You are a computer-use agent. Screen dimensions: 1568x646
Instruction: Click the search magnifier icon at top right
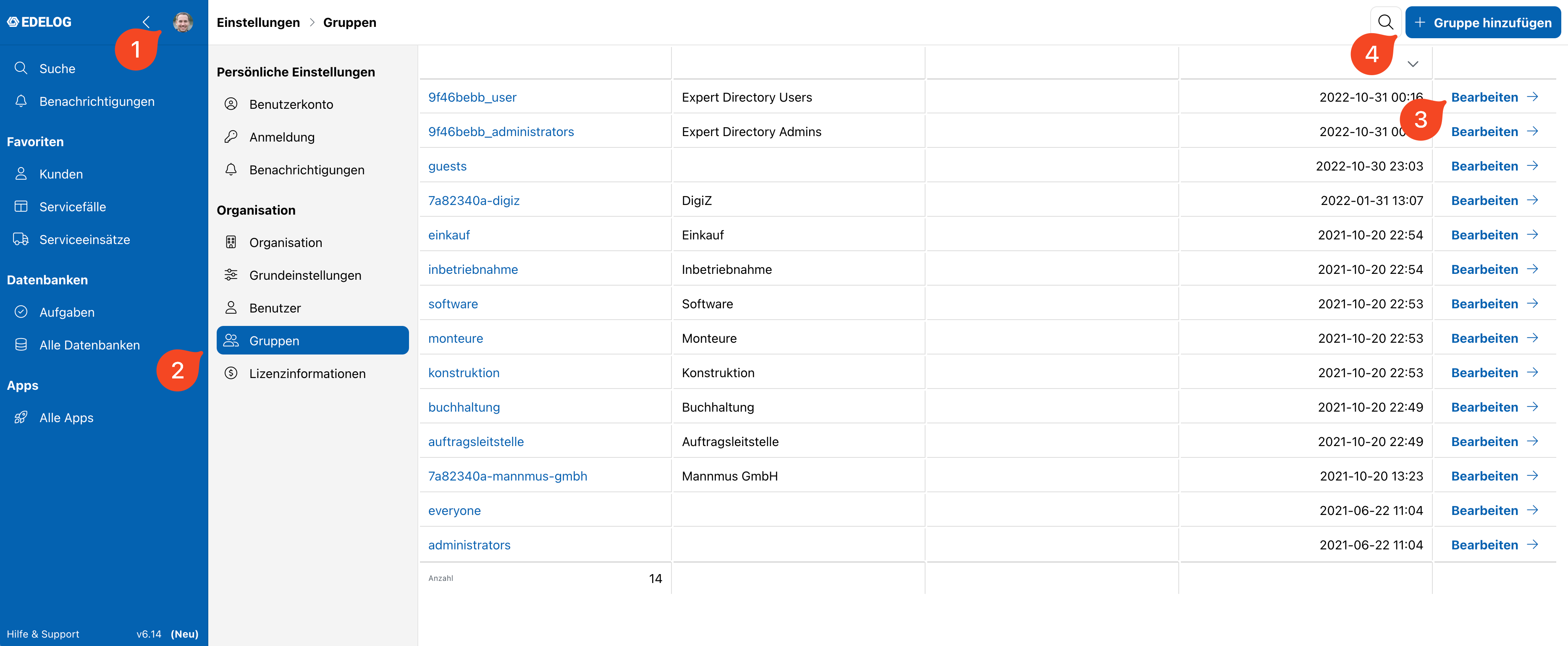click(1385, 23)
